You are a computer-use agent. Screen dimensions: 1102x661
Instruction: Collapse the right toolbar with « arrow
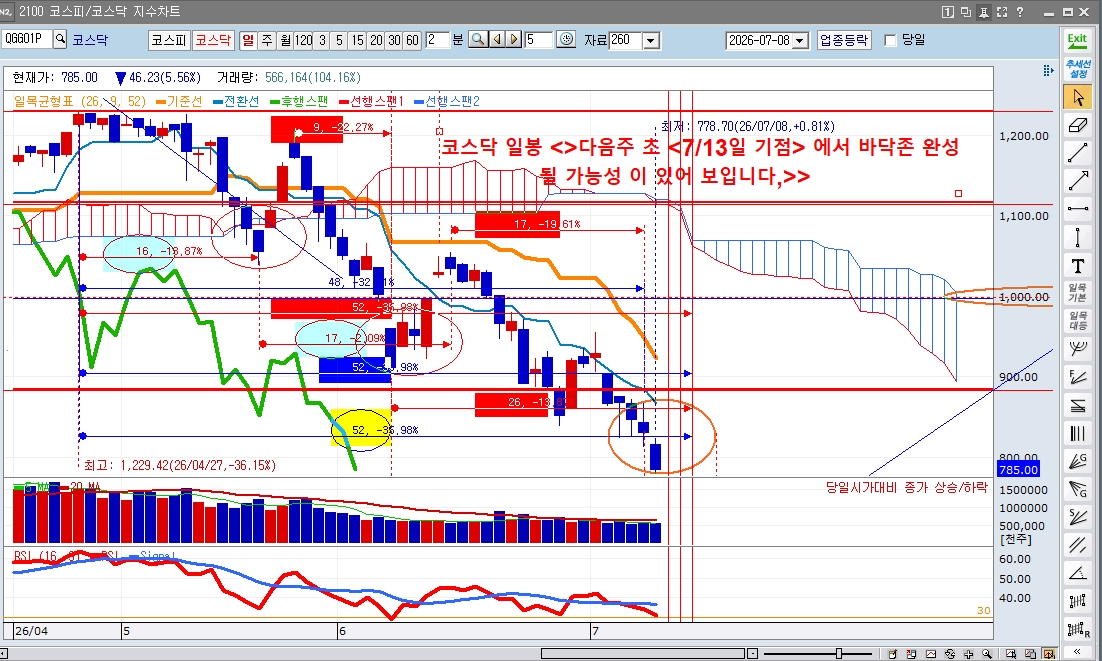click(1077, 651)
